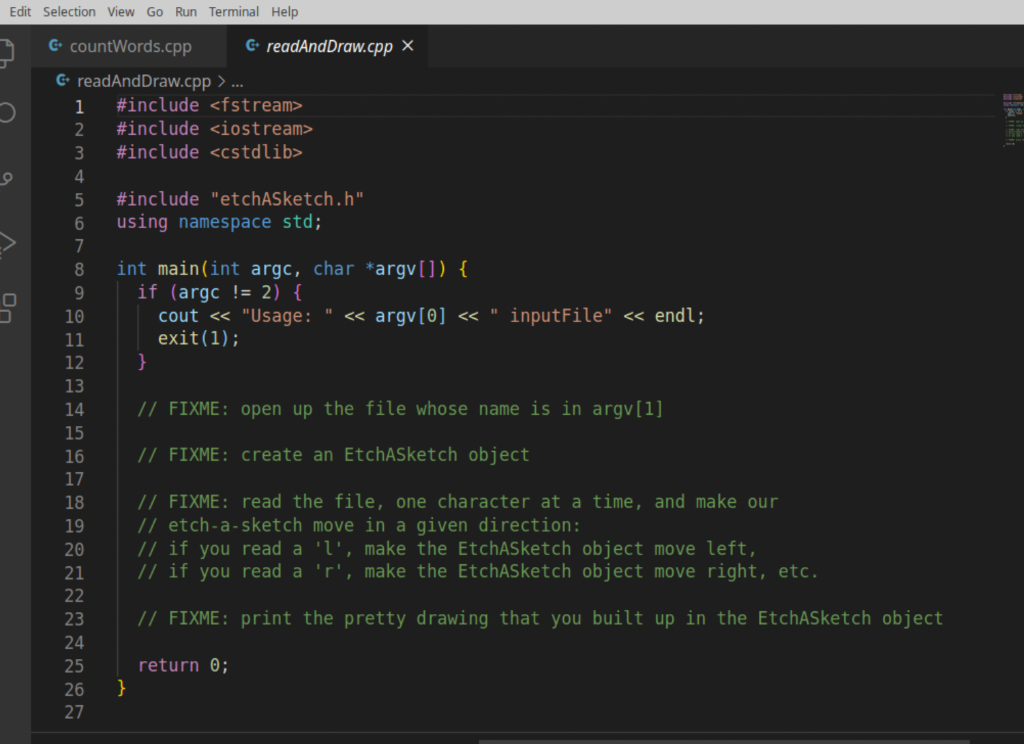
Task: Open the Run menu
Action: pyautogui.click(x=186, y=12)
